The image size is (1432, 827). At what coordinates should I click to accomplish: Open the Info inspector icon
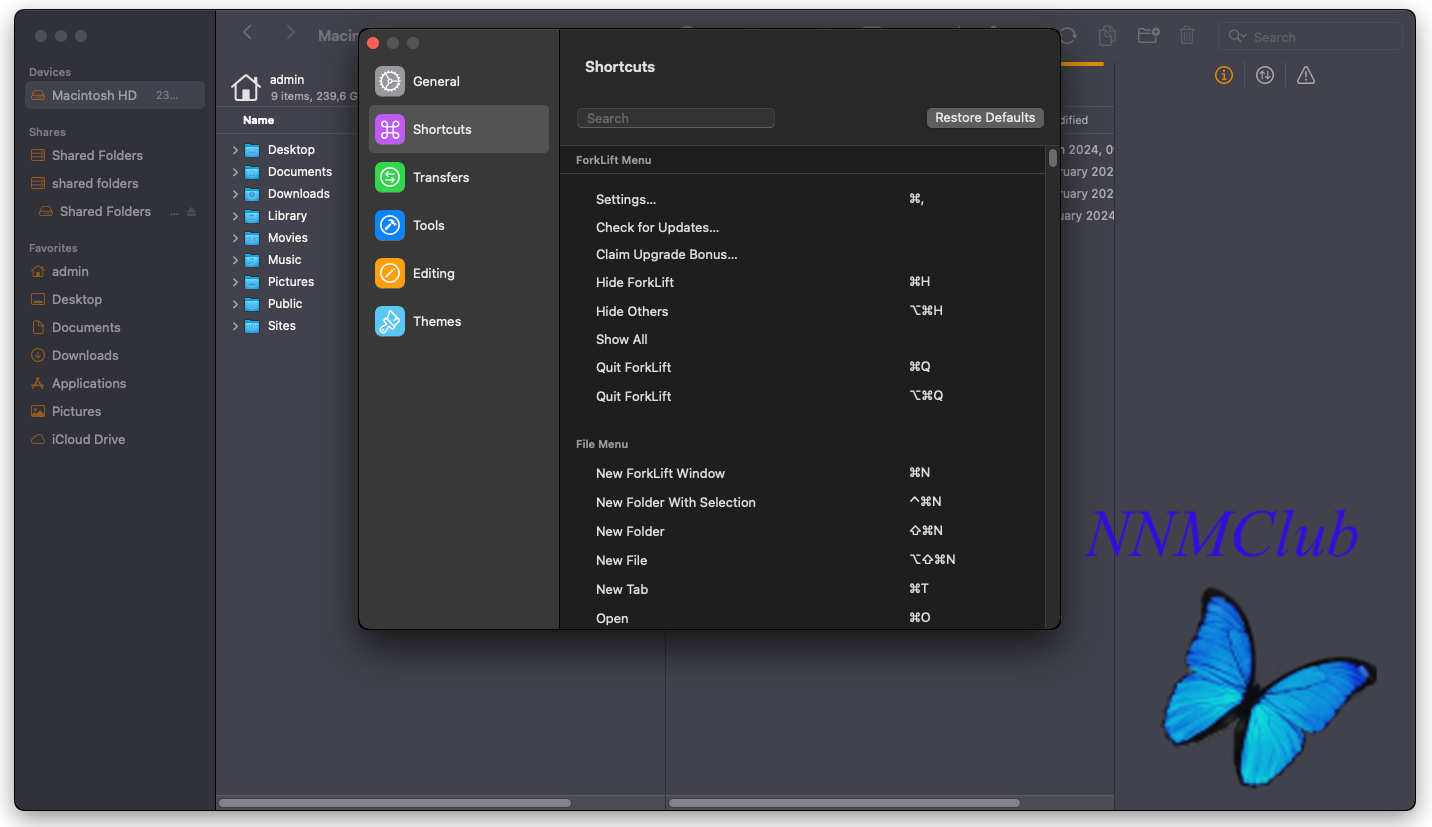(x=1223, y=75)
